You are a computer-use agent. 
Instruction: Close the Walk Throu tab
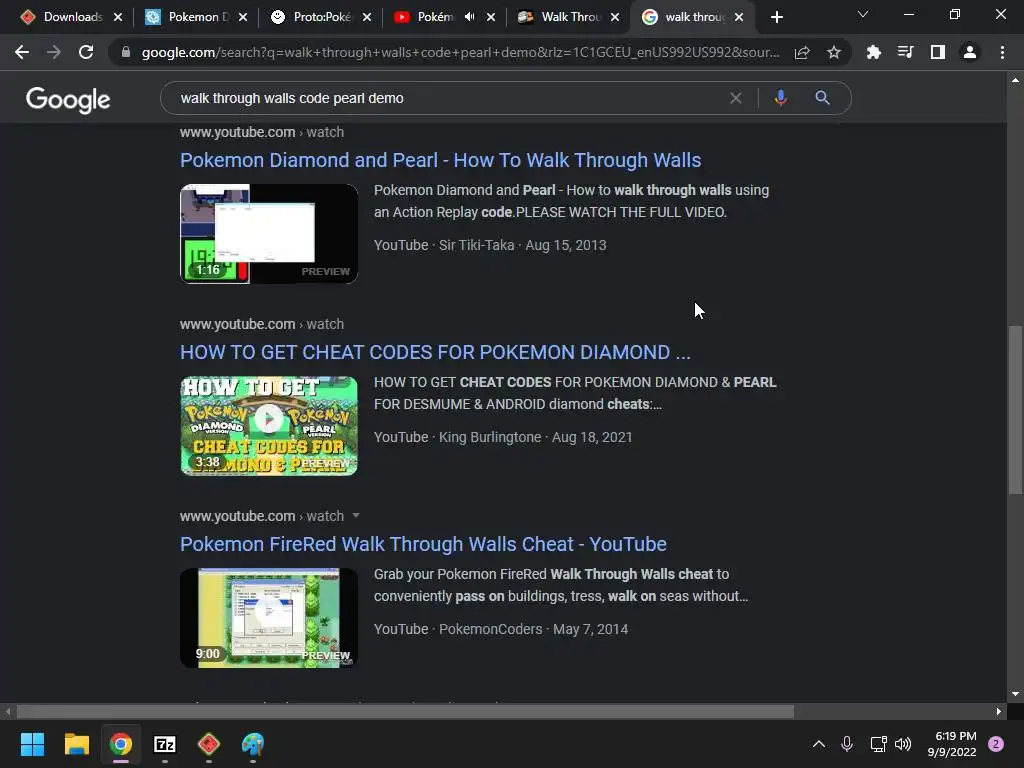[x=615, y=17]
